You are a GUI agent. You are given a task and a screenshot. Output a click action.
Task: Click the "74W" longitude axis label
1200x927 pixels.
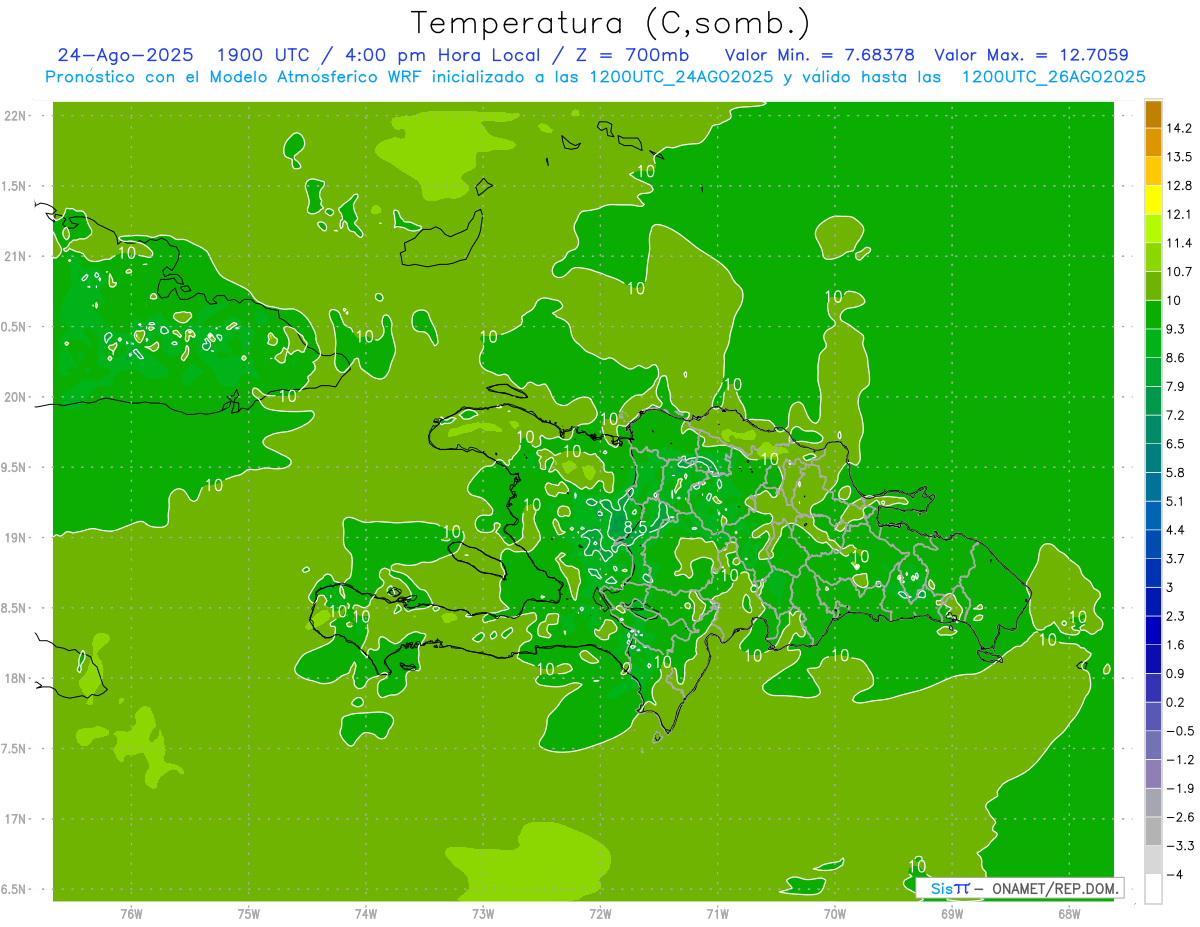(366, 914)
